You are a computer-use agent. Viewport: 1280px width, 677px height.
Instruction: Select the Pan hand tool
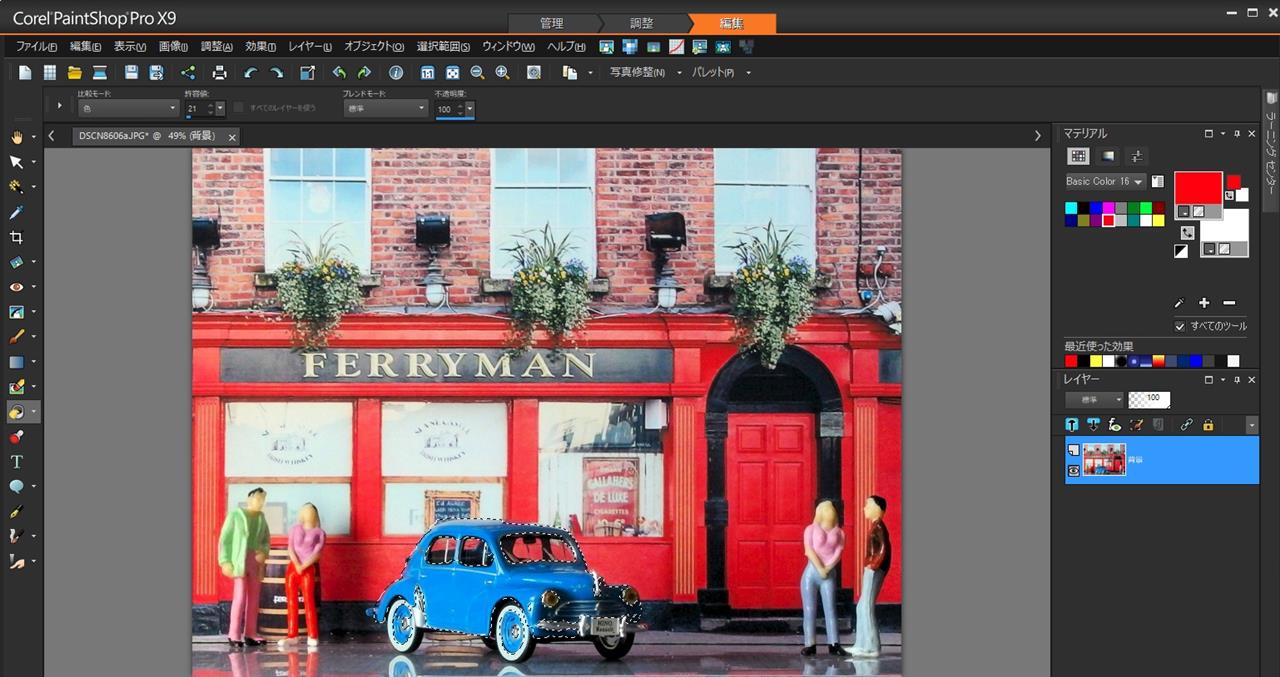17,137
